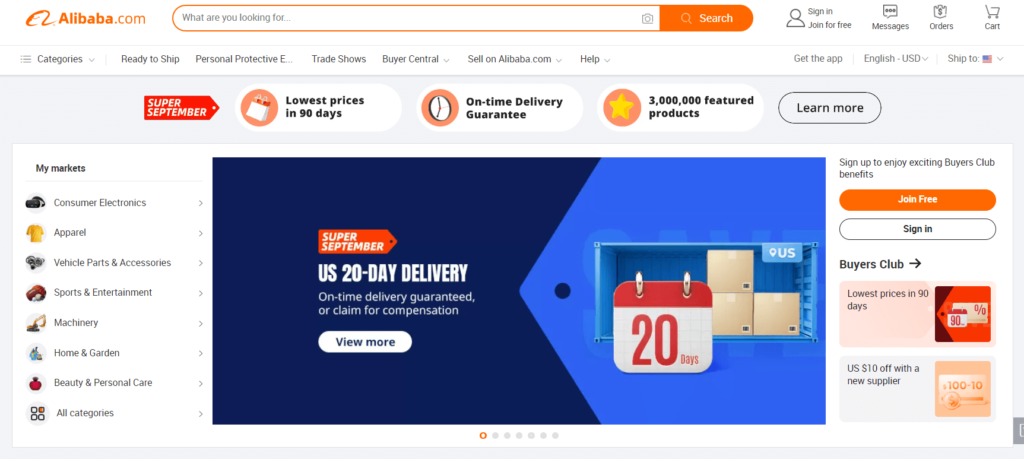Open the English - USD language dropdown
The width and height of the screenshot is (1024, 459).
pos(896,59)
